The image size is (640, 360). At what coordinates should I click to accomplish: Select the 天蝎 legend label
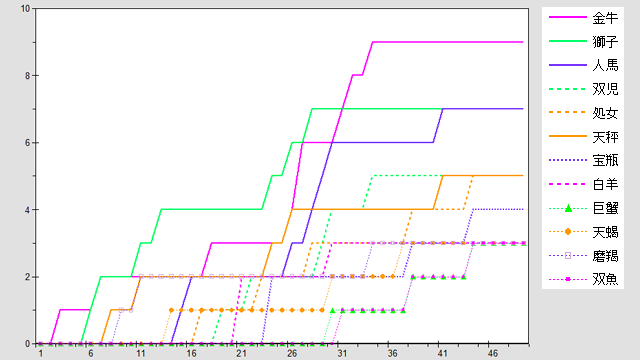(605, 232)
